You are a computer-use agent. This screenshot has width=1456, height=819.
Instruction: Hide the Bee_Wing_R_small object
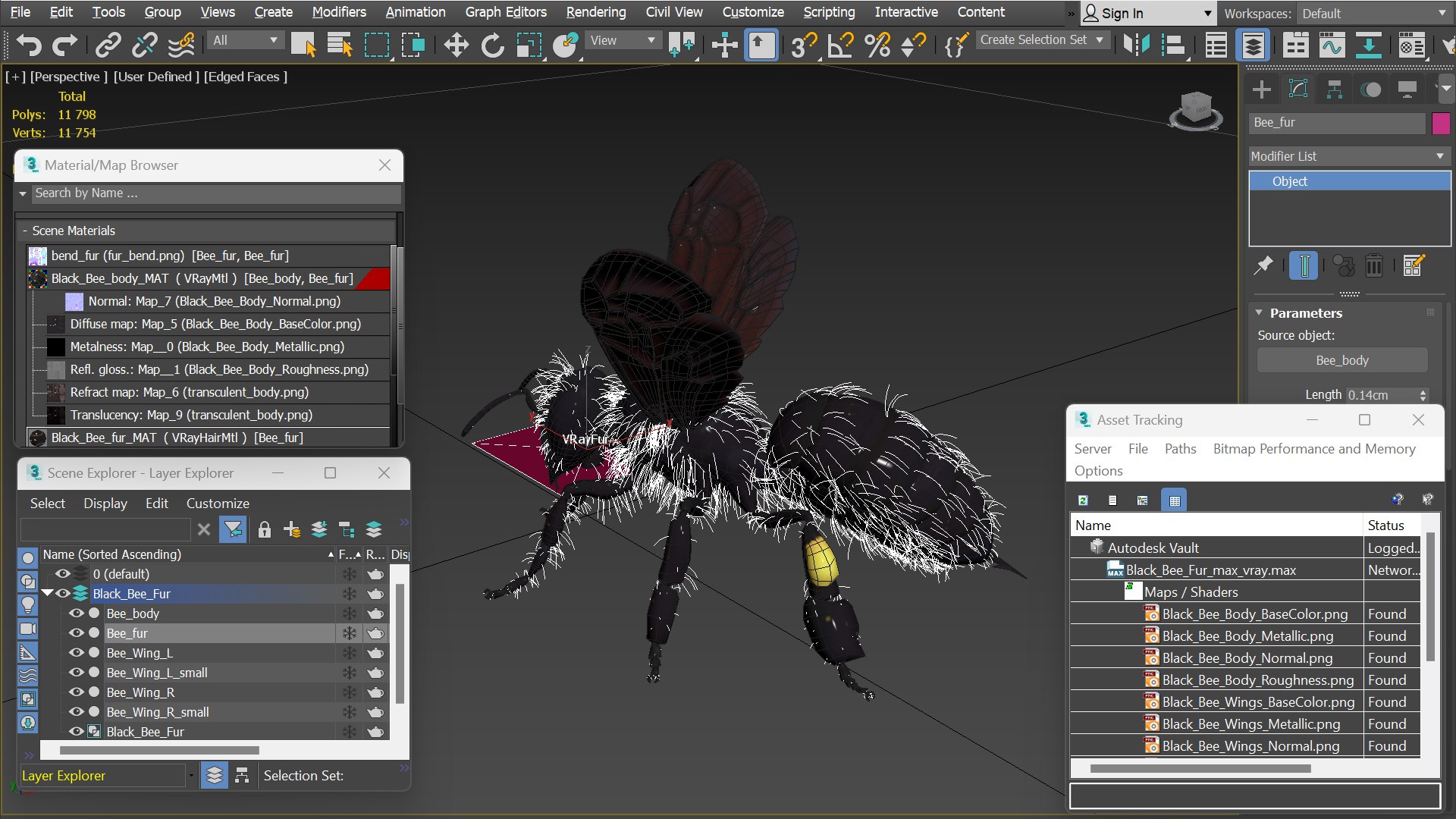(x=77, y=712)
